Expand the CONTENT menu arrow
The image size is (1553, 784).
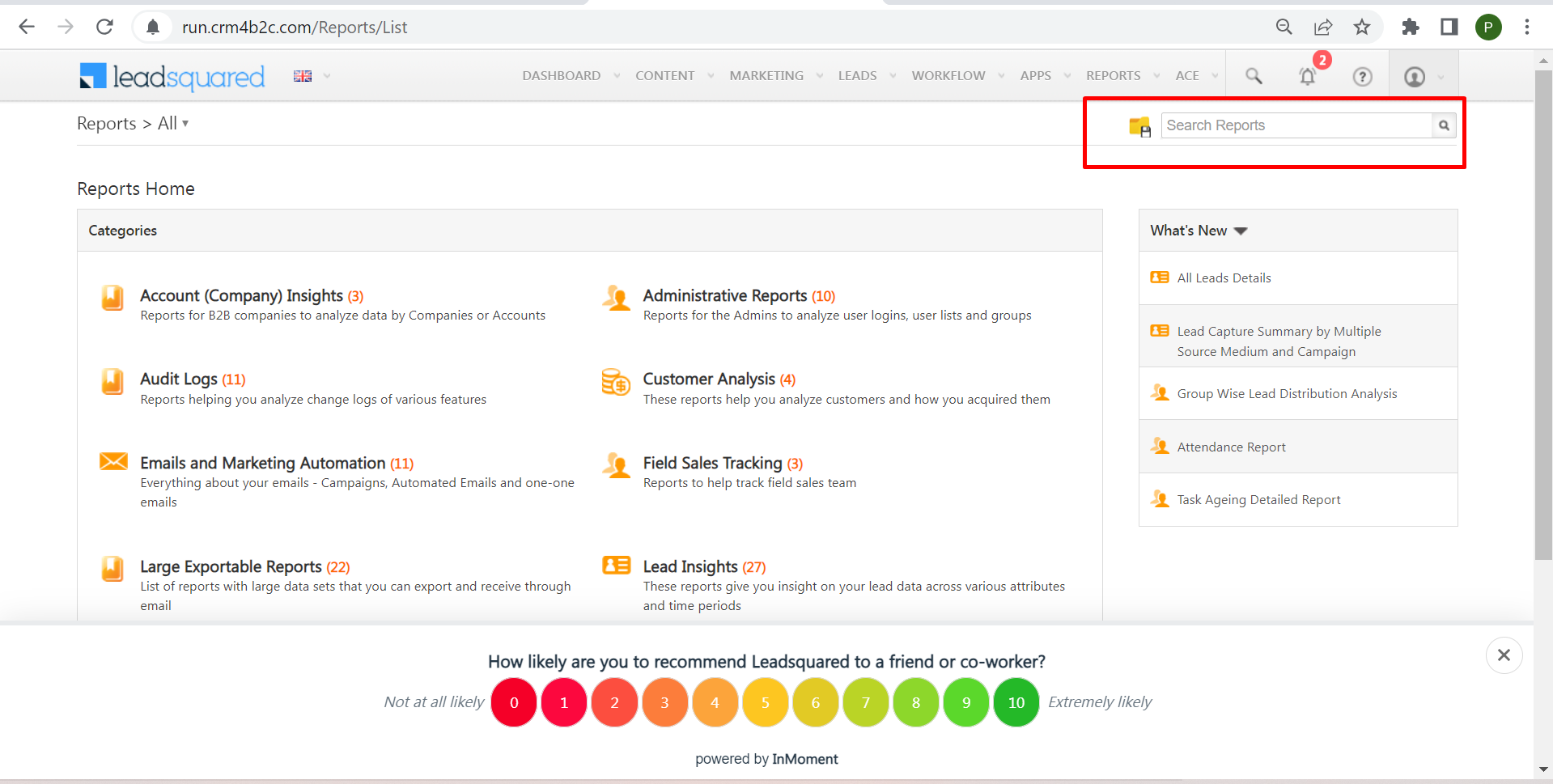tap(711, 76)
